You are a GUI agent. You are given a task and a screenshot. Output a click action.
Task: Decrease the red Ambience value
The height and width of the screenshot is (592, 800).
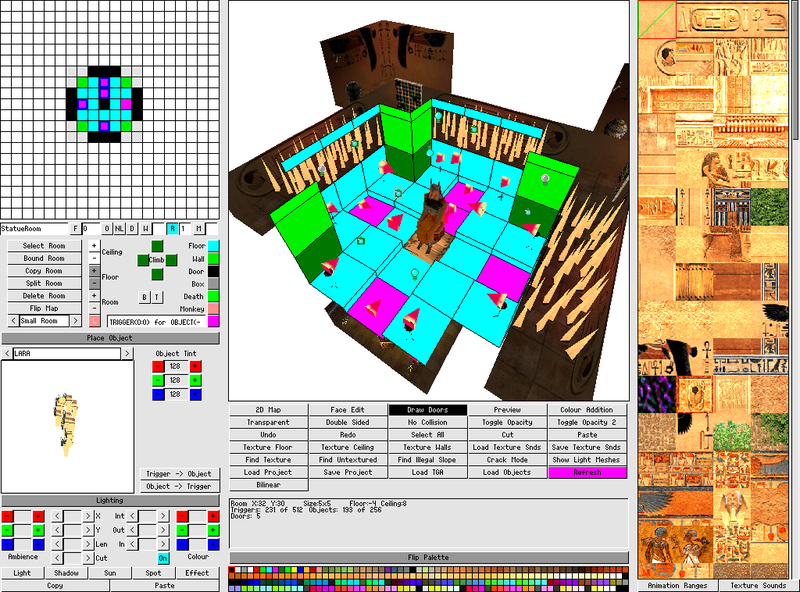tap(8, 516)
